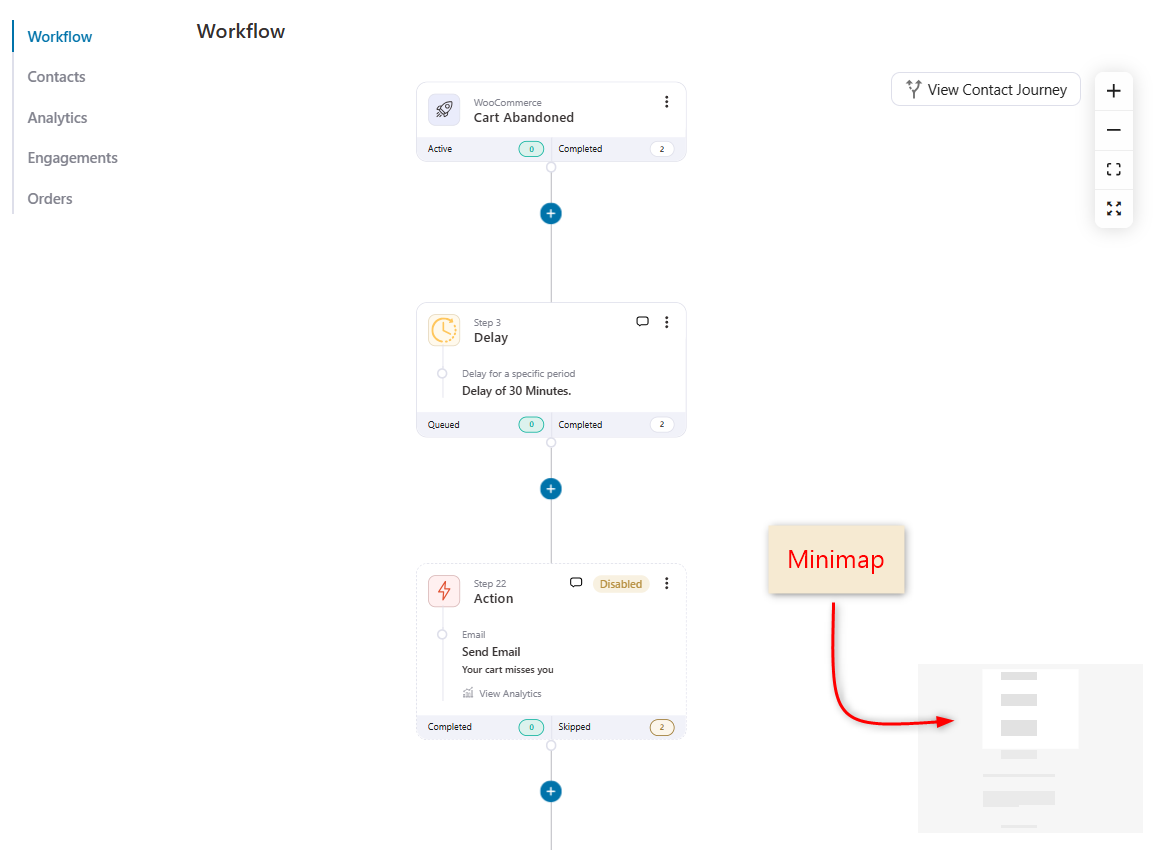Click the Completed count on Delay step

[x=662, y=425]
